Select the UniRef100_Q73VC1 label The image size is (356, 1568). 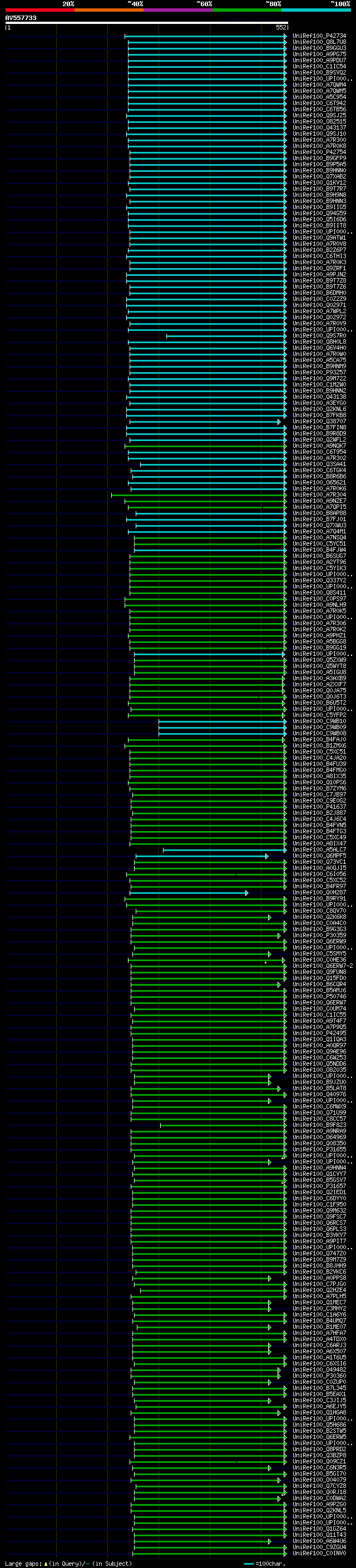click(x=319, y=862)
